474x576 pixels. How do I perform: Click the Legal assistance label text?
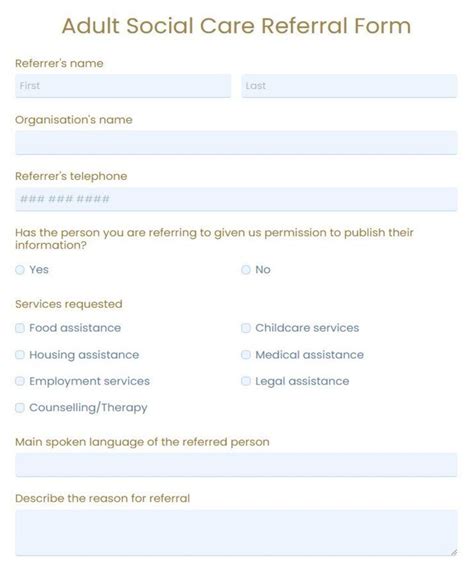pyautogui.click(x=302, y=381)
